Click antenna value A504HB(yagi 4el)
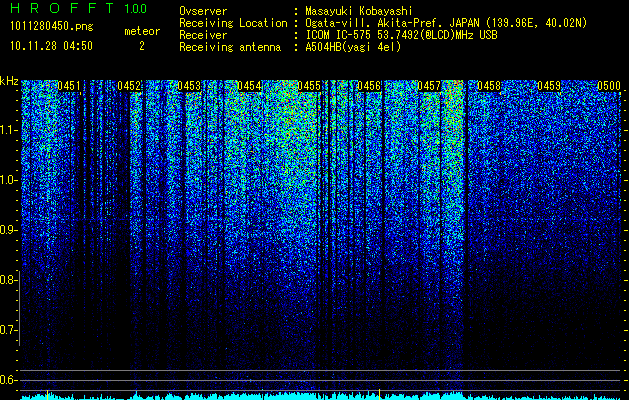This screenshot has width=629, height=400. [x=353, y=47]
